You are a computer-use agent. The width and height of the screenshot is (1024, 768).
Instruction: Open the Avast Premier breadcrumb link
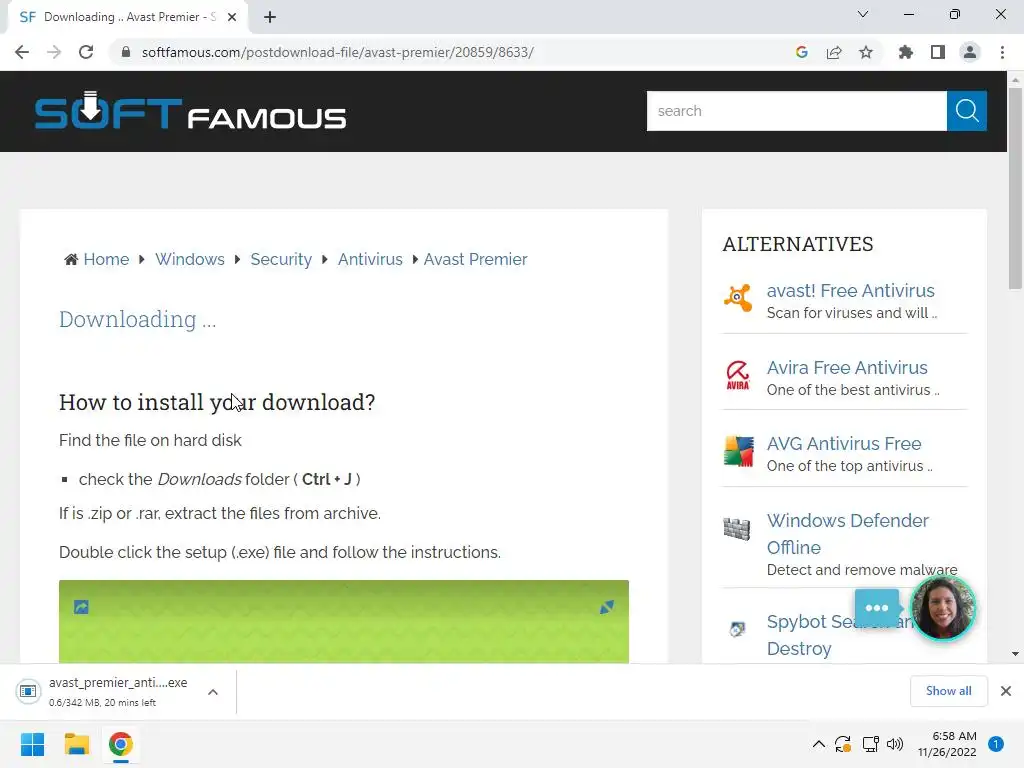(475, 259)
